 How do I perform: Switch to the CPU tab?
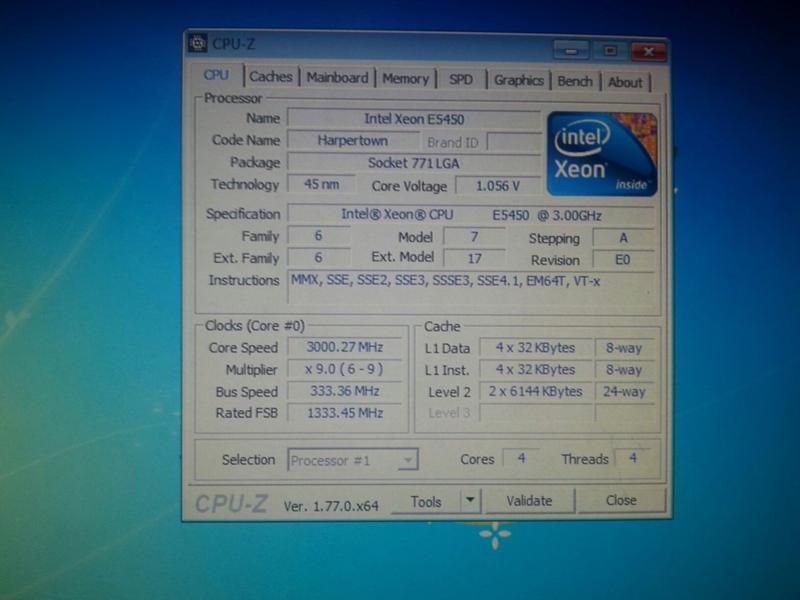[216, 75]
